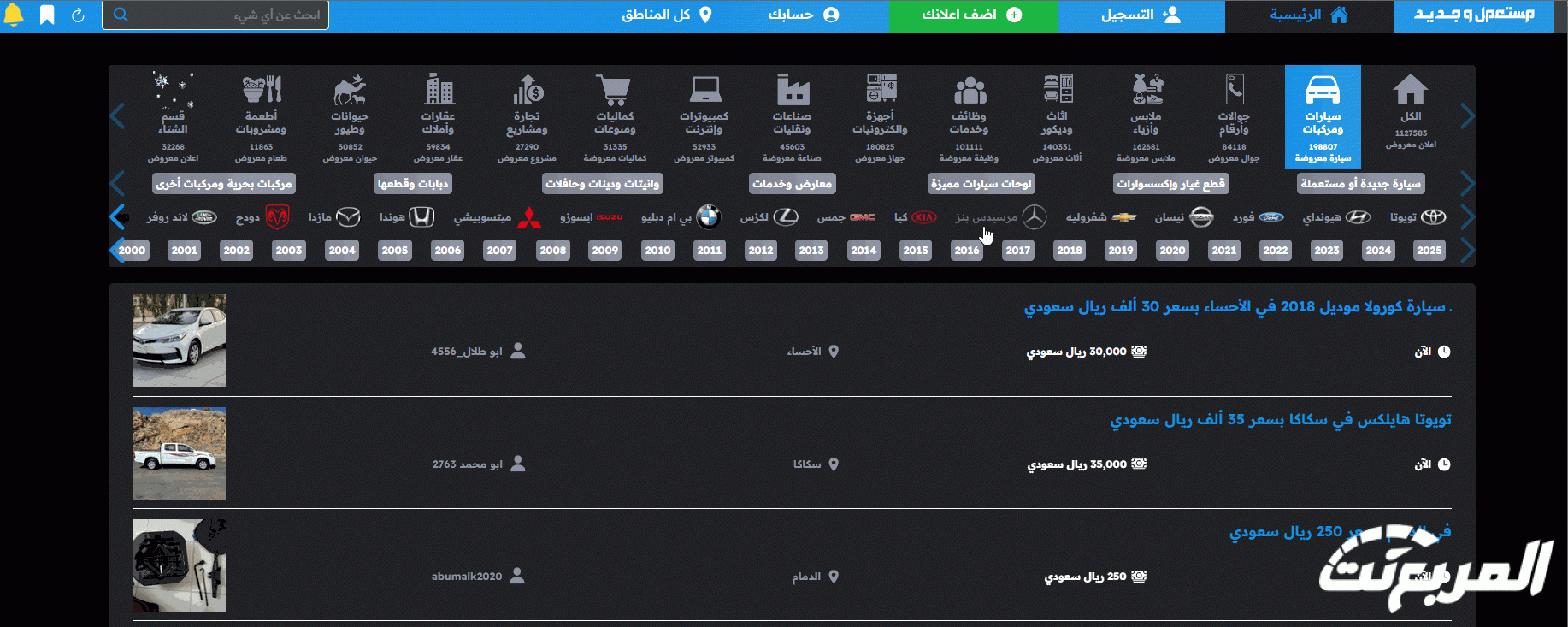Filter by 'قطع غيار وإكسسوارات'

[1170, 183]
